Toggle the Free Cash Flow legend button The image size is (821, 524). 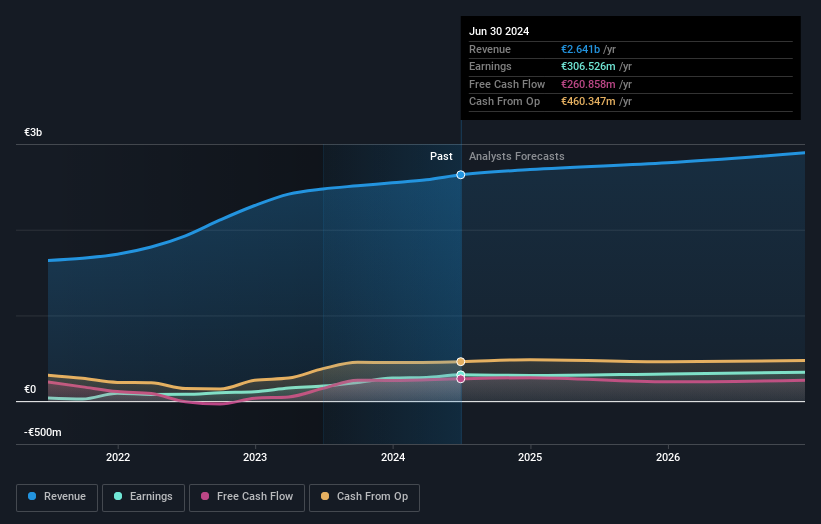pos(247,497)
